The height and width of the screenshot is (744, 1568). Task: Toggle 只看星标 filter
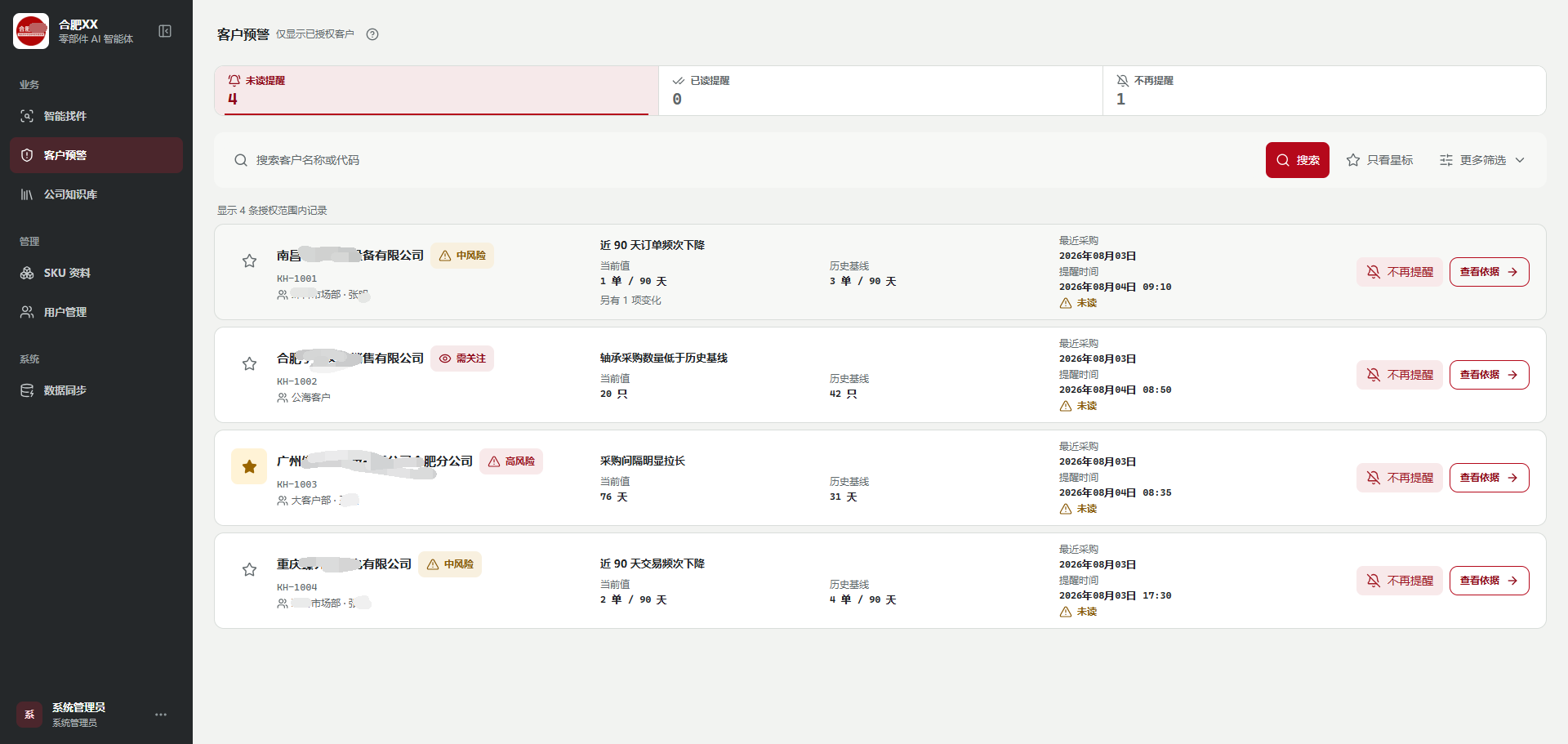coord(1379,160)
